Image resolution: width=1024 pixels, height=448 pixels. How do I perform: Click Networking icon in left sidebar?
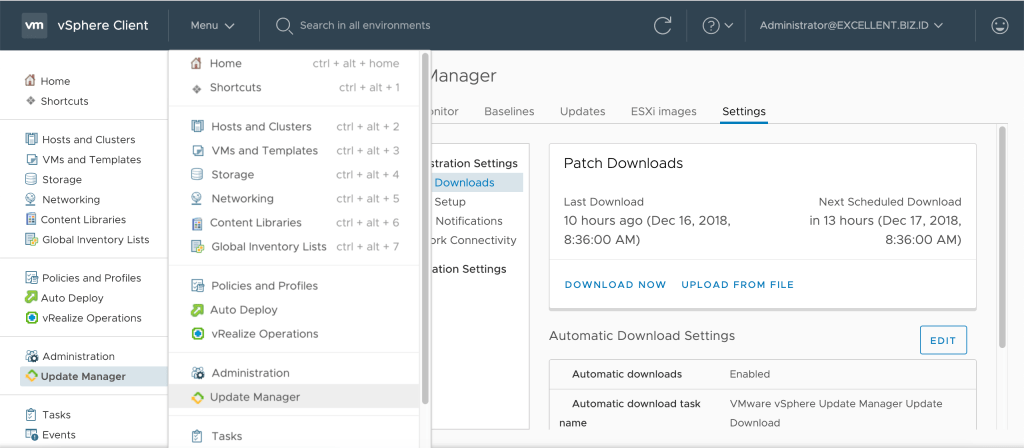tap(31, 199)
